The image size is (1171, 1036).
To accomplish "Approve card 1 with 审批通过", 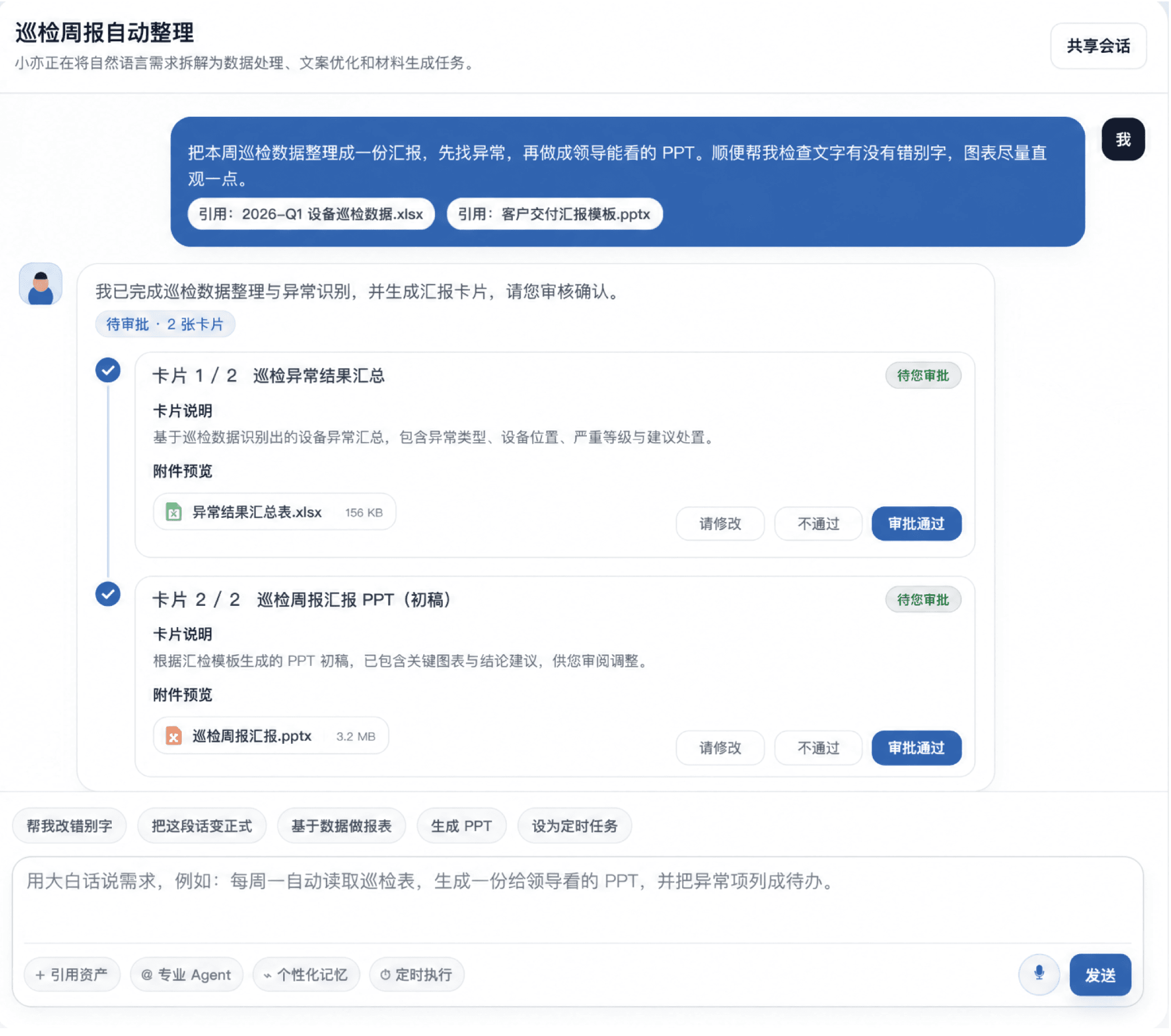I will coord(916,523).
